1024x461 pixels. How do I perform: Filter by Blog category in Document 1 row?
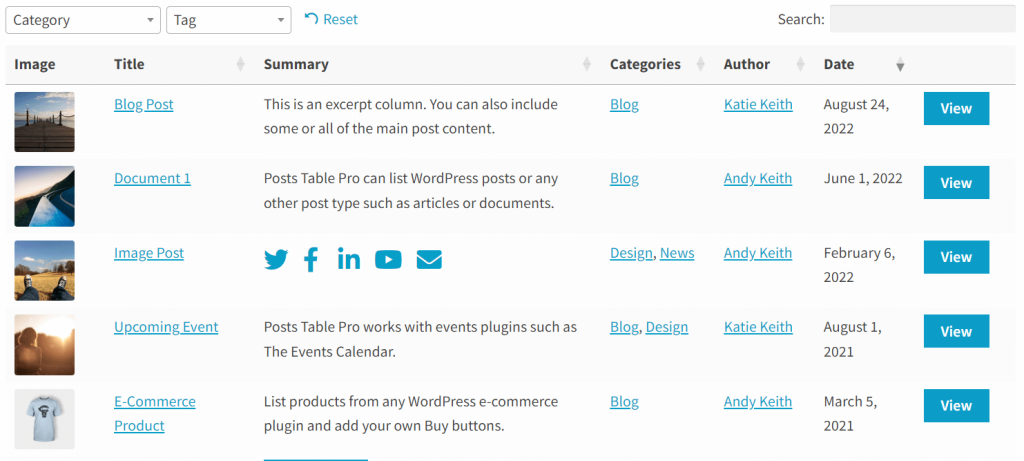tap(624, 178)
